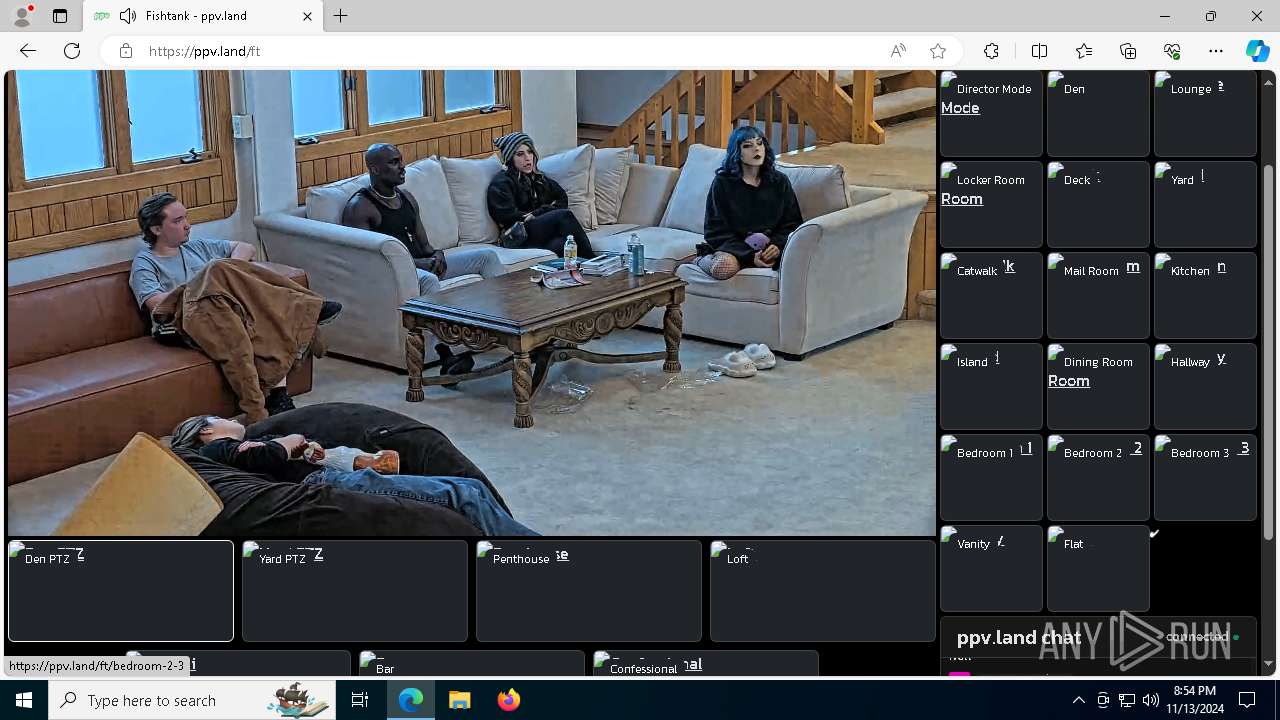Select the Fishtank - ppv.land tab
This screenshot has width=1280, height=720.
coord(202,16)
